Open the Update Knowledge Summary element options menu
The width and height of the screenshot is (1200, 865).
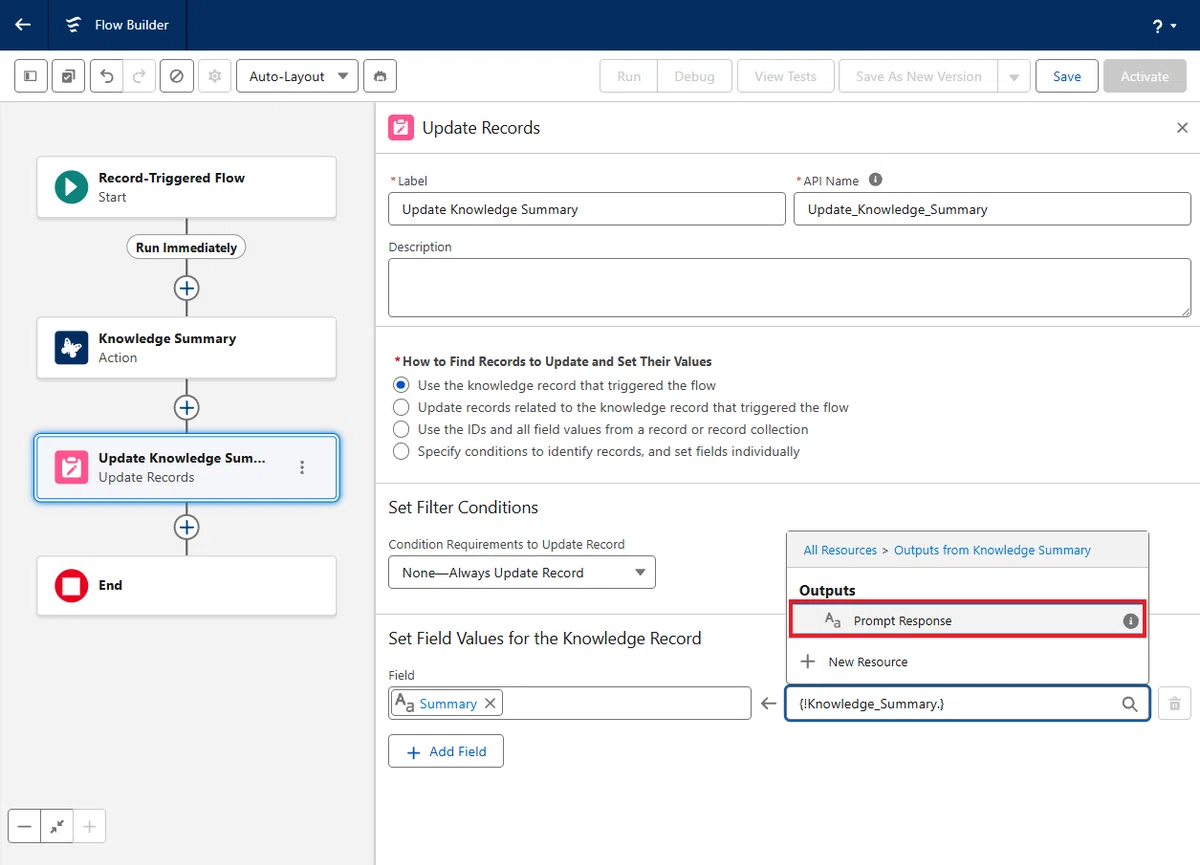(302, 467)
